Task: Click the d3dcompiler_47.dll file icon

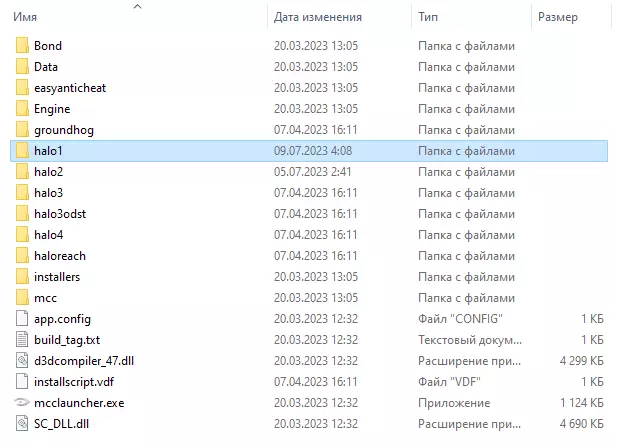Action: 22,360
